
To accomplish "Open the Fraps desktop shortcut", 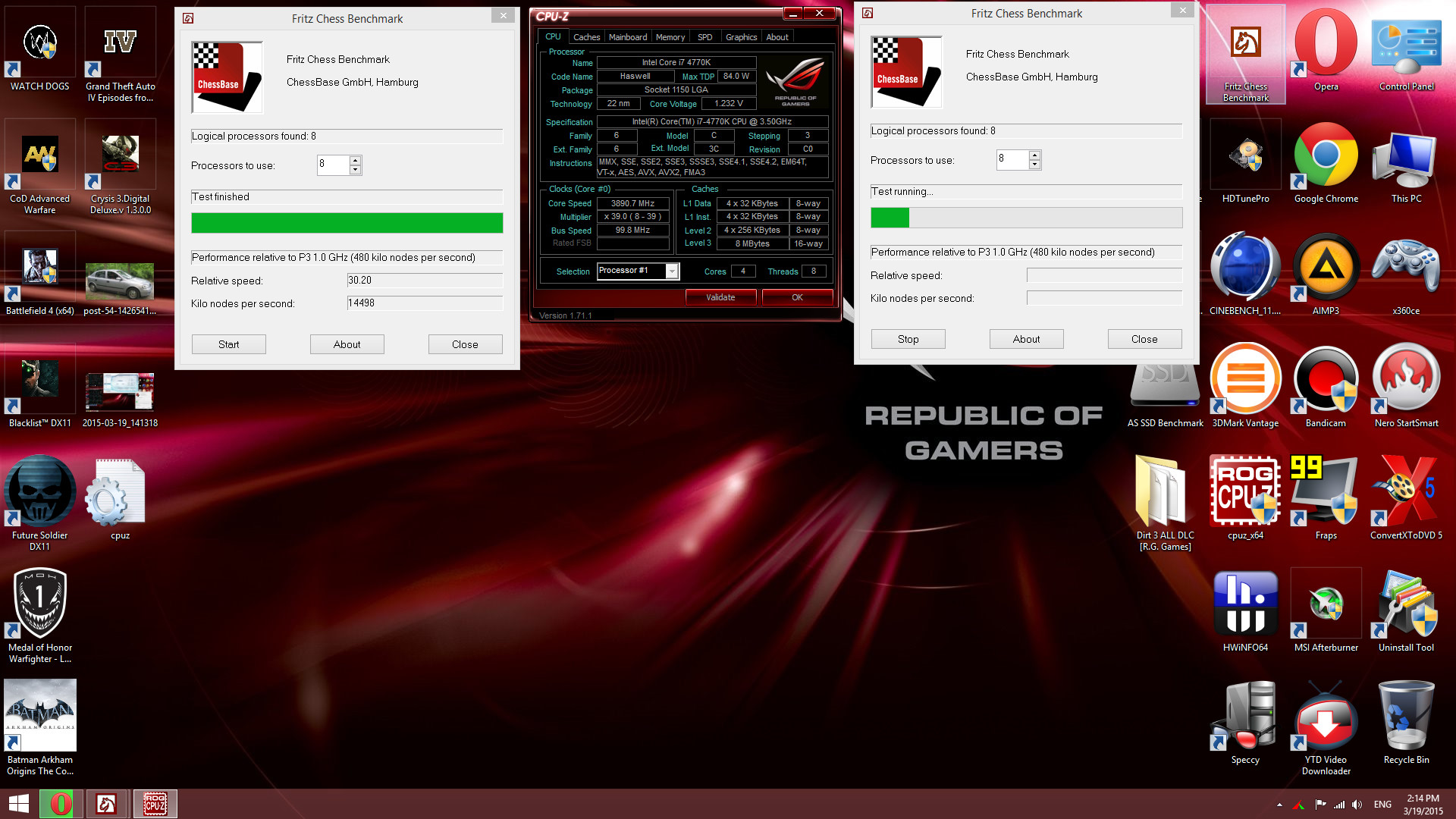I will (1326, 493).
